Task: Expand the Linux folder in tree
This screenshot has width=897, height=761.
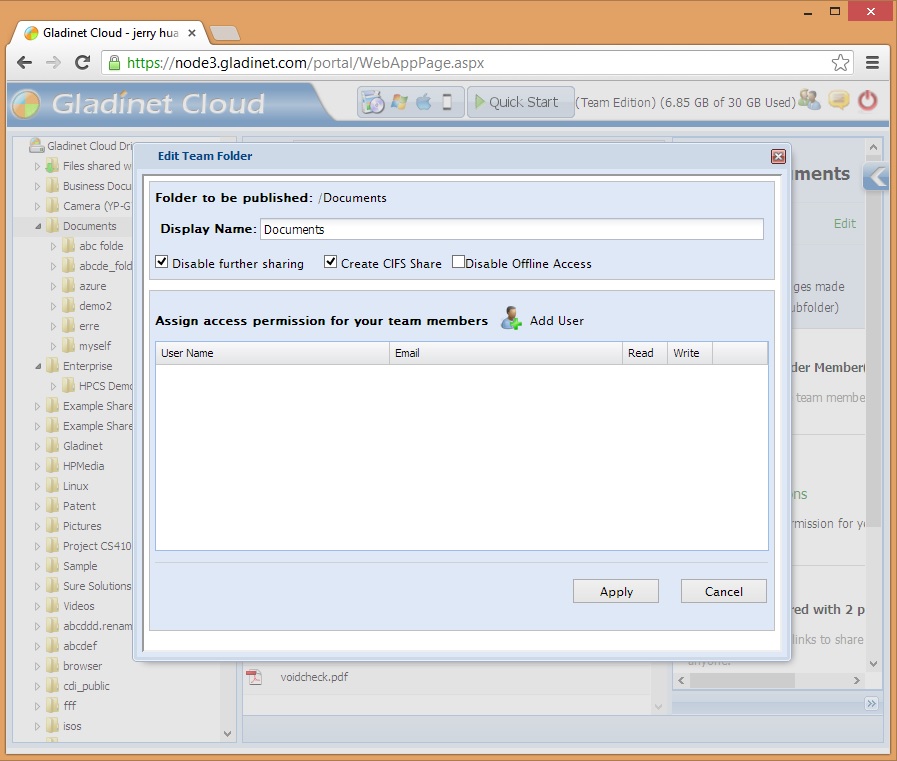Action: (38, 486)
